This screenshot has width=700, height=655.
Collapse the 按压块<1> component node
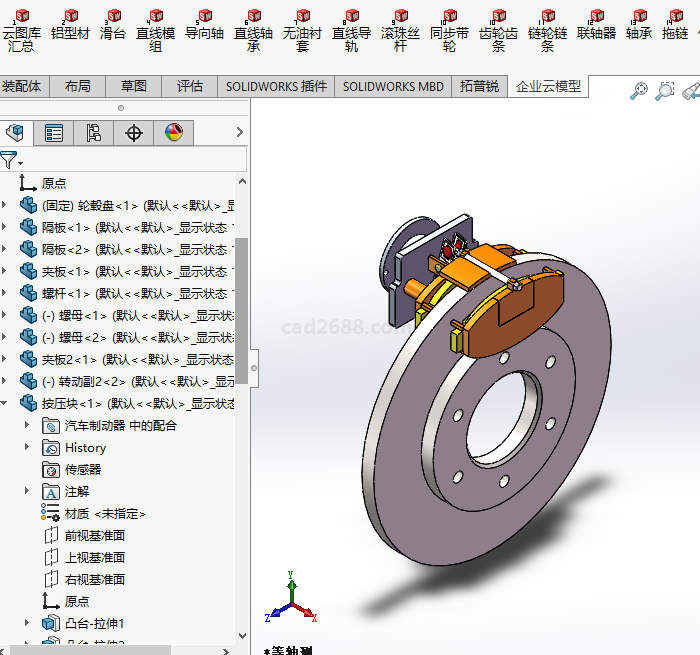(x=5, y=404)
